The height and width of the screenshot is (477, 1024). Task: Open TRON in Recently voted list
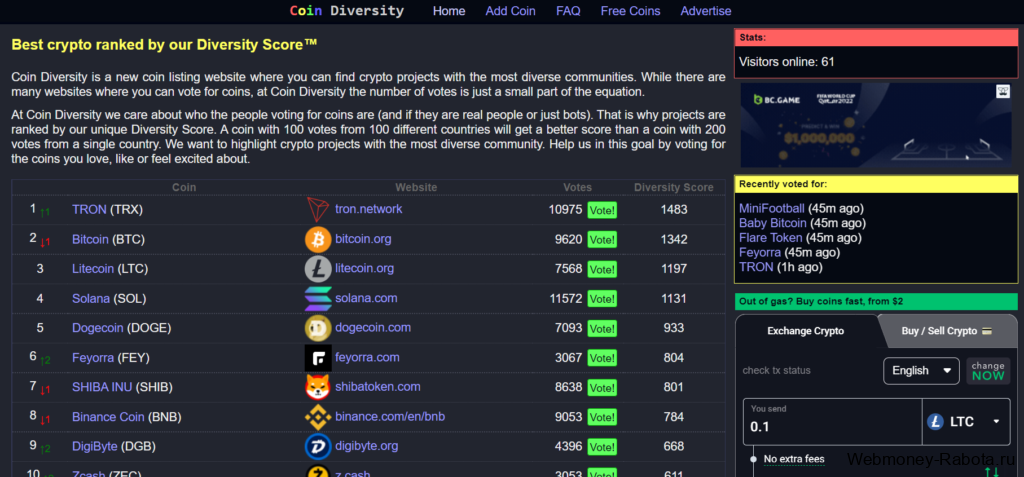756,267
